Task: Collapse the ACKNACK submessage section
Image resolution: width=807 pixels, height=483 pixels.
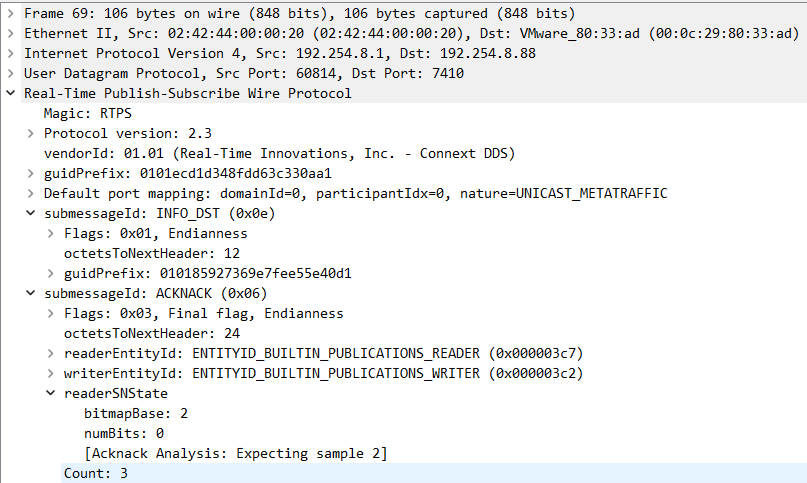Action: coord(31,293)
